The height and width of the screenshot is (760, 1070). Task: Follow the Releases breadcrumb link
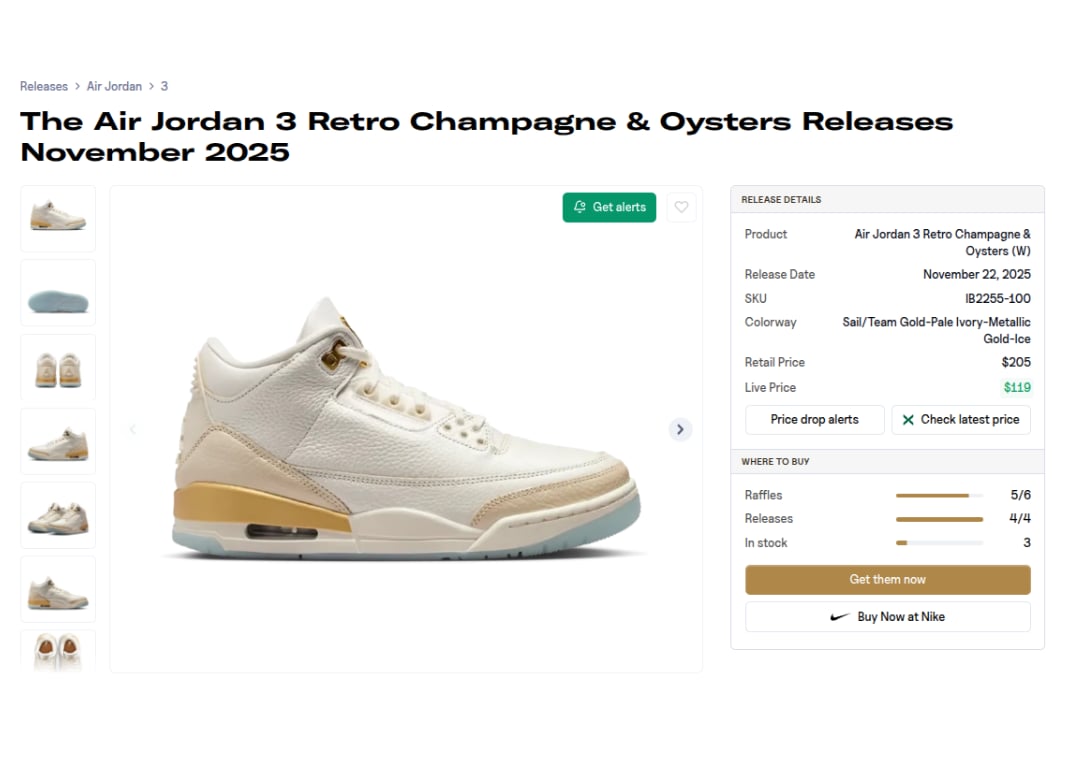pos(44,86)
